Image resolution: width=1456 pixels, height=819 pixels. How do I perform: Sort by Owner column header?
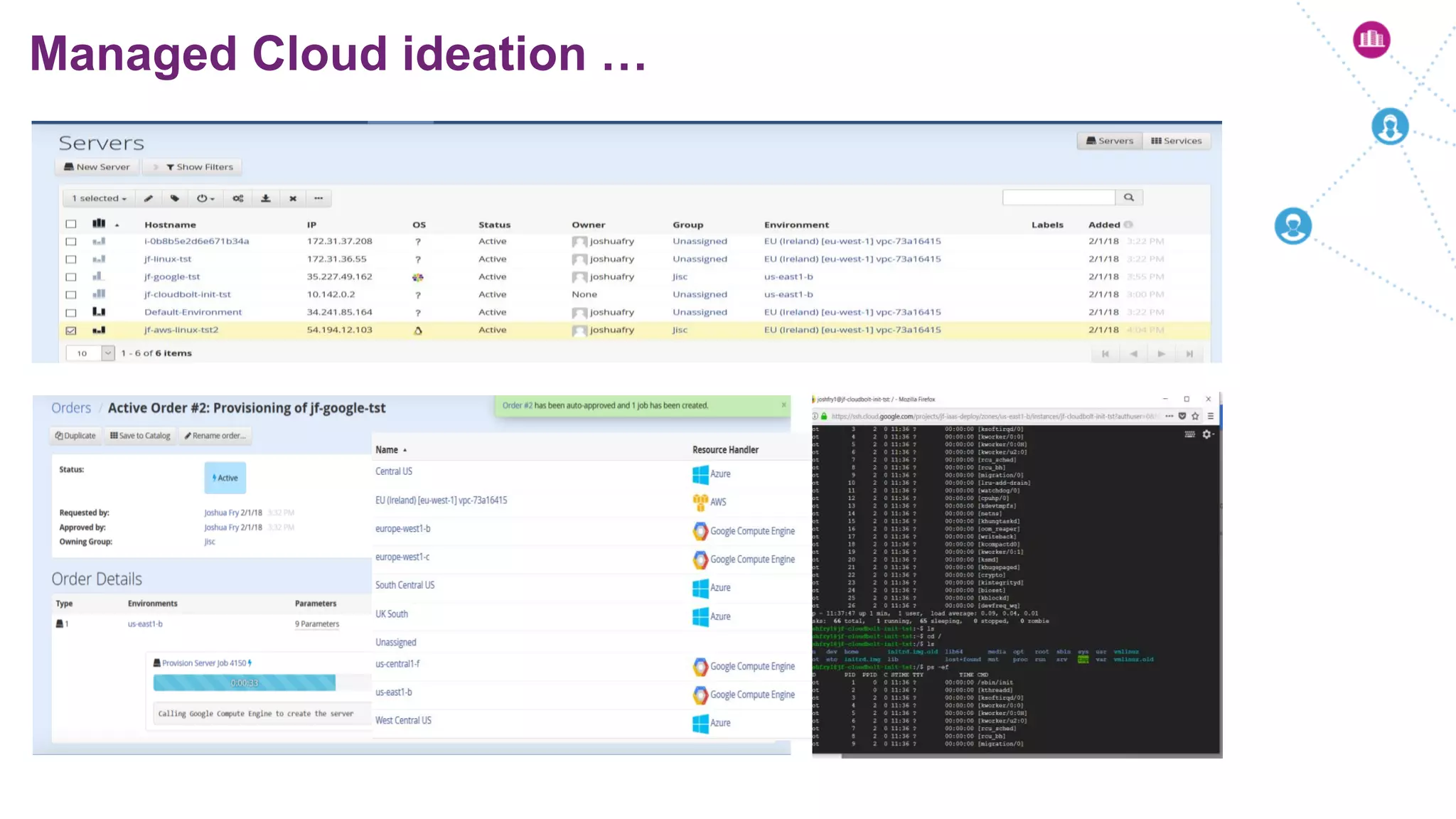(589, 225)
